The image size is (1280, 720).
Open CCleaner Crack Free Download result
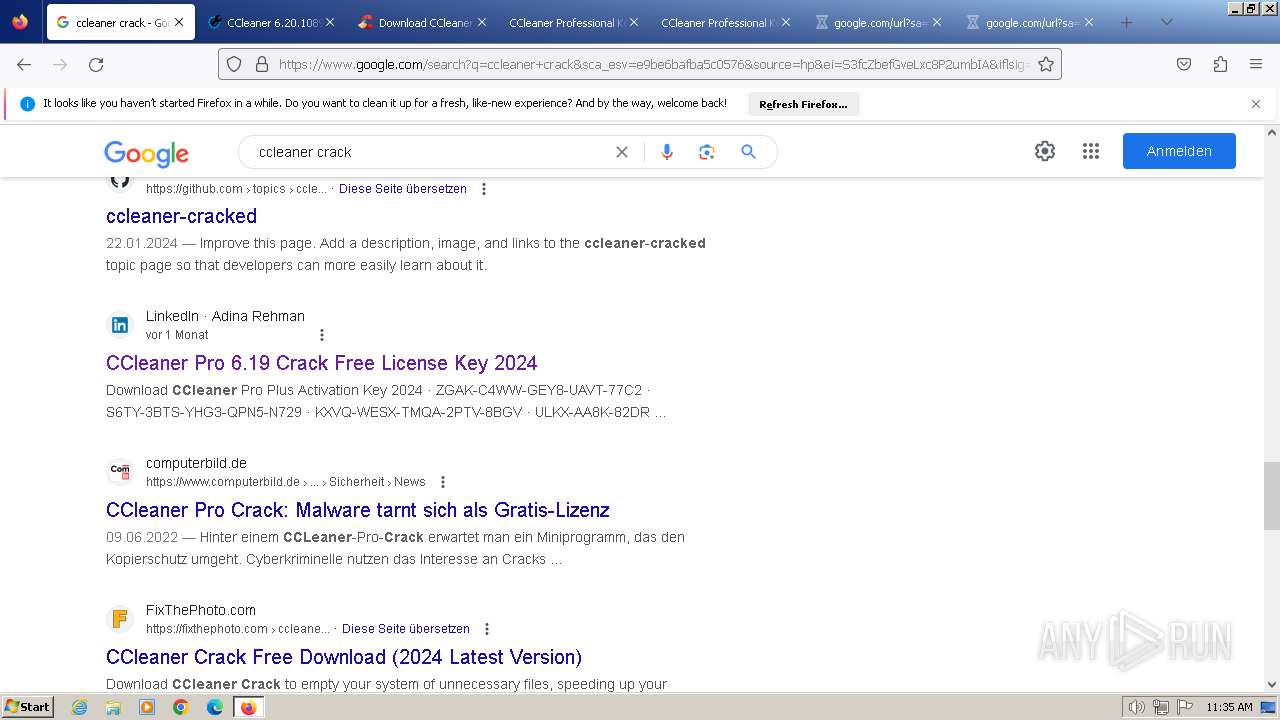point(344,657)
